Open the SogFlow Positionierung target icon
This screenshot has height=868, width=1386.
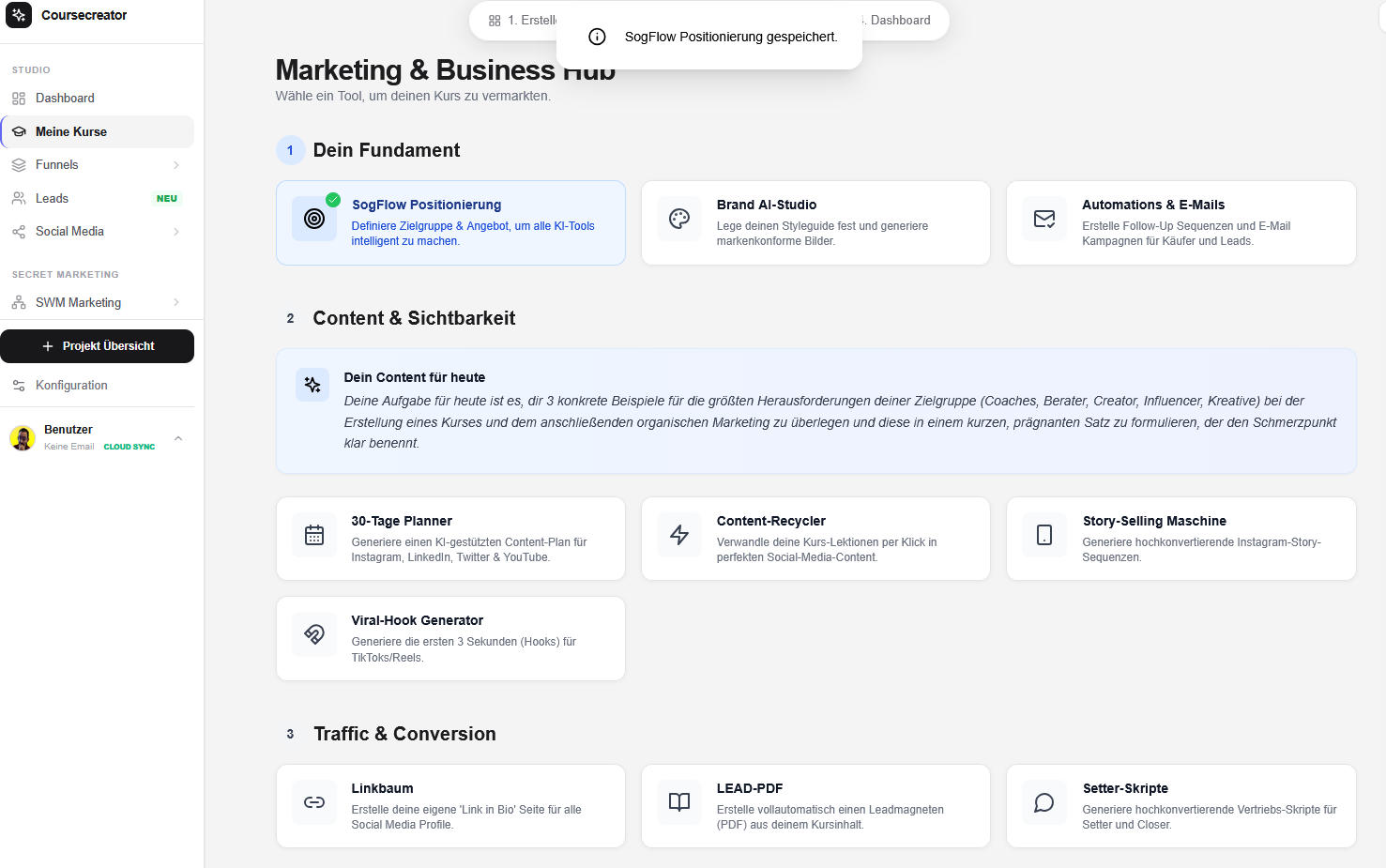point(314,219)
